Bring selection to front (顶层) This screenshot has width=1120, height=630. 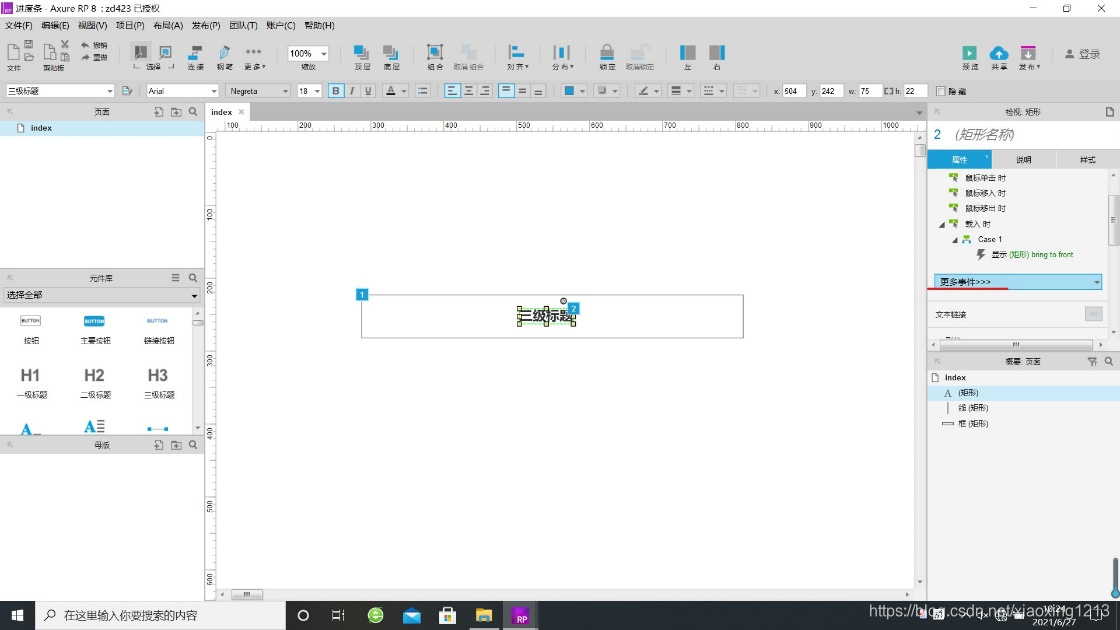pyautogui.click(x=361, y=52)
